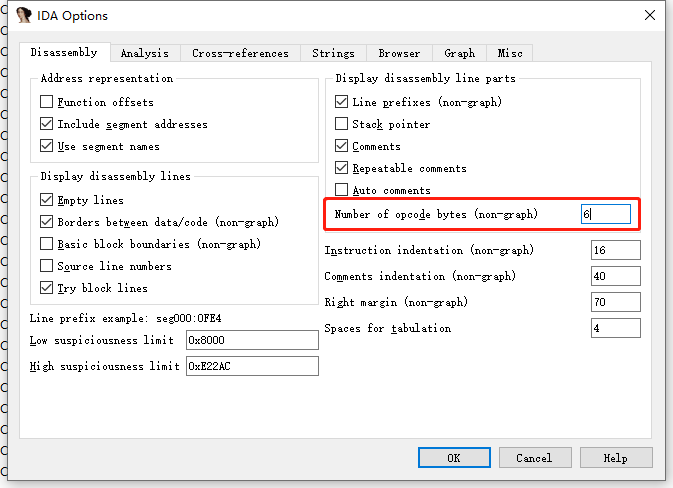The height and width of the screenshot is (488, 673).
Task: Click the Cancel button
Action: pos(535,458)
